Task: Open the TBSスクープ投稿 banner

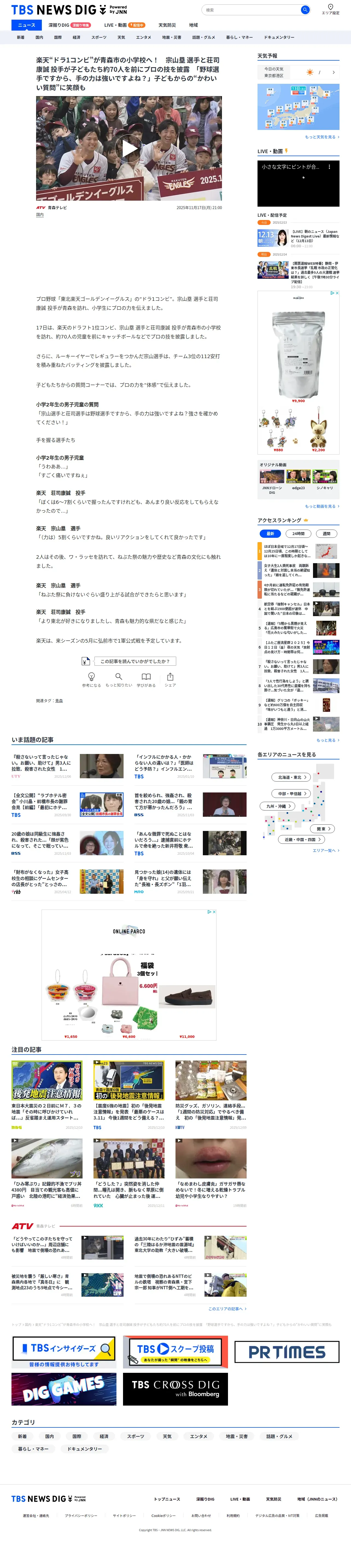Action: pyautogui.click(x=175, y=1352)
